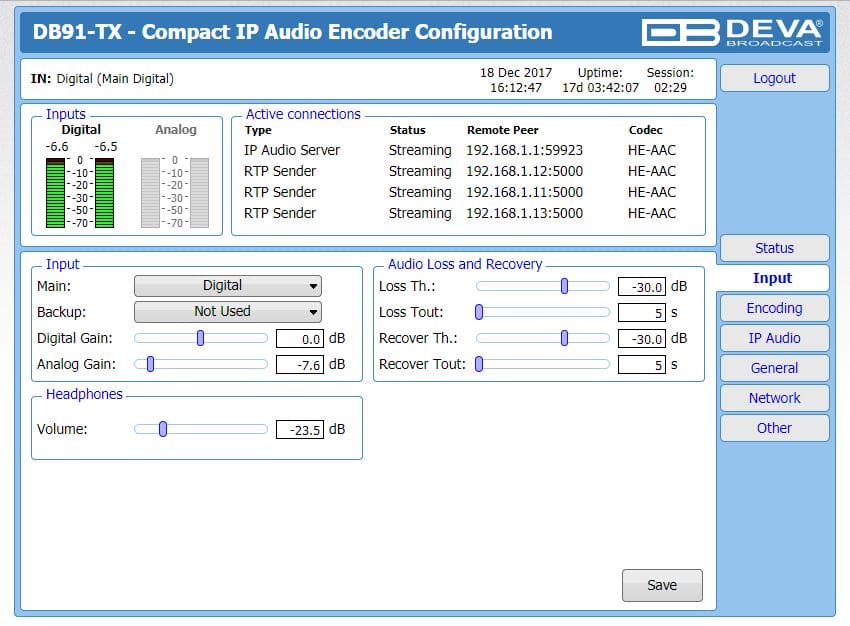Image resolution: width=850 pixels, height=626 pixels.
Task: Save the input configuration
Action: pos(662,585)
